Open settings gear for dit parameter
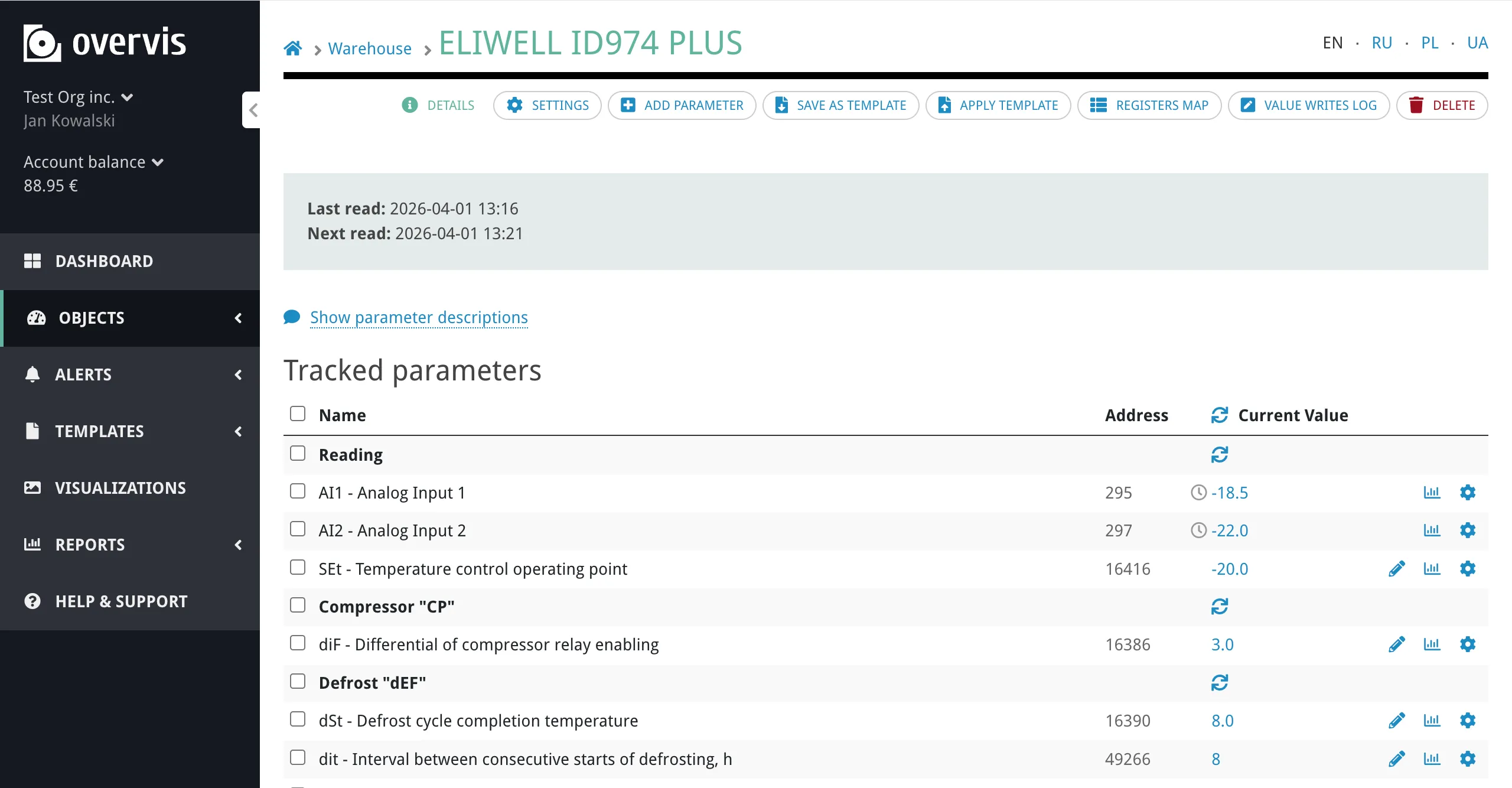Viewport: 1512px width, 788px height. pyautogui.click(x=1468, y=759)
